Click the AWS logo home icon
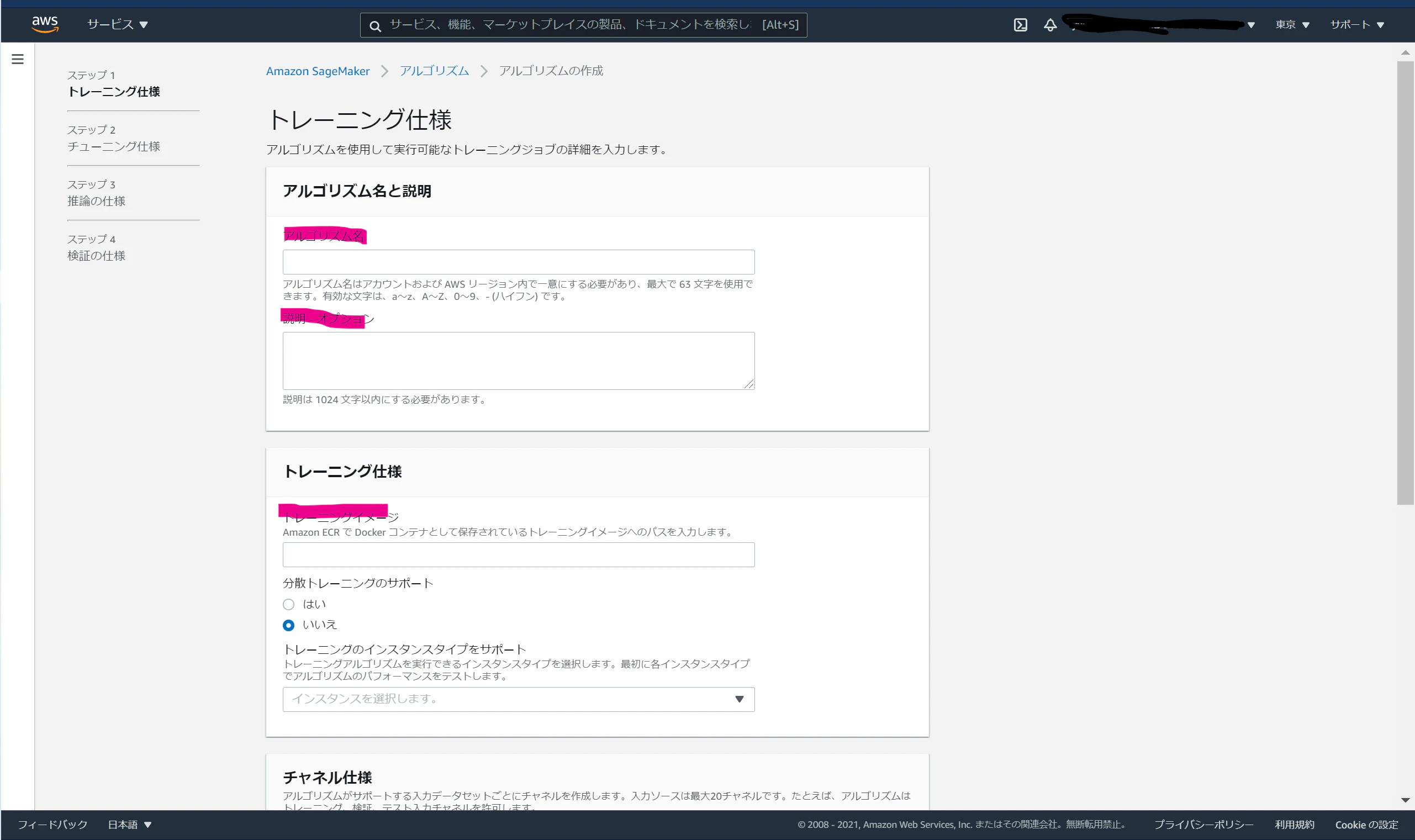1415x840 pixels. click(x=45, y=24)
